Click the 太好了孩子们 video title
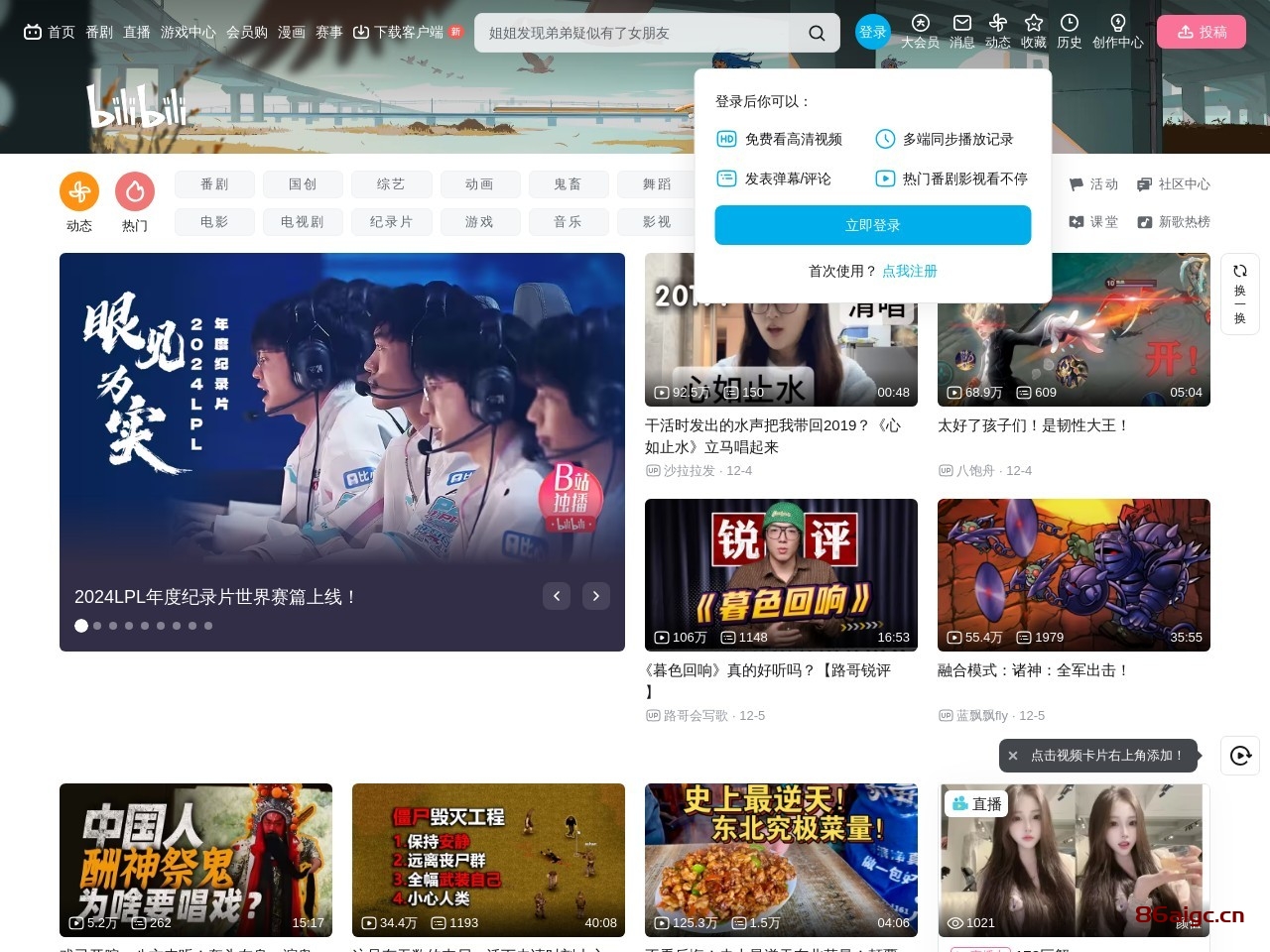 point(1033,425)
